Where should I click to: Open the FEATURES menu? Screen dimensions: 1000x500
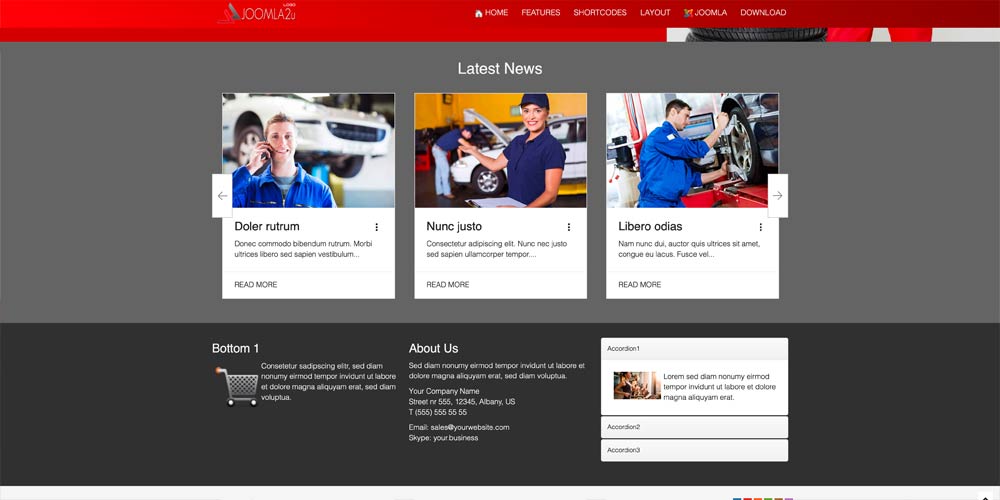point(541,13)
